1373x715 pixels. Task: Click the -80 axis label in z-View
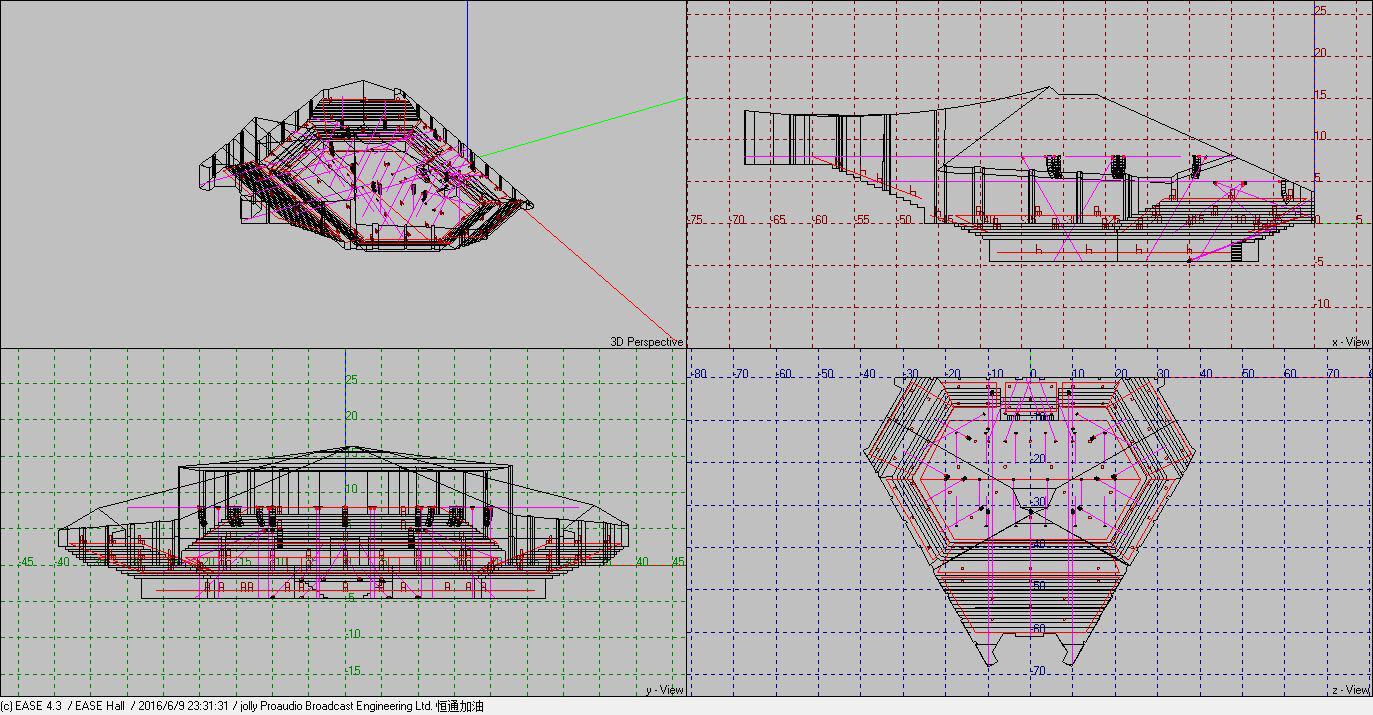699,374
